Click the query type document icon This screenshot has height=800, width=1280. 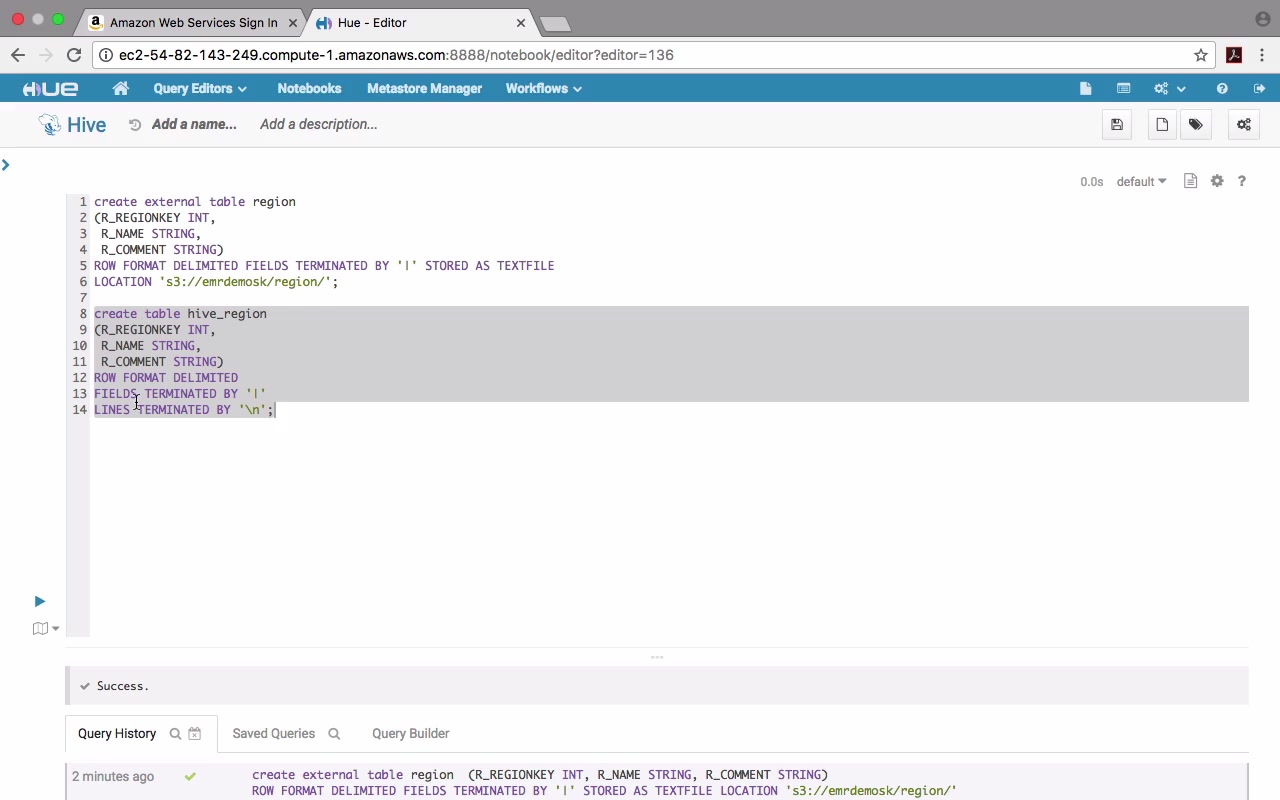pyautogui.click(x=1190, y=181)
